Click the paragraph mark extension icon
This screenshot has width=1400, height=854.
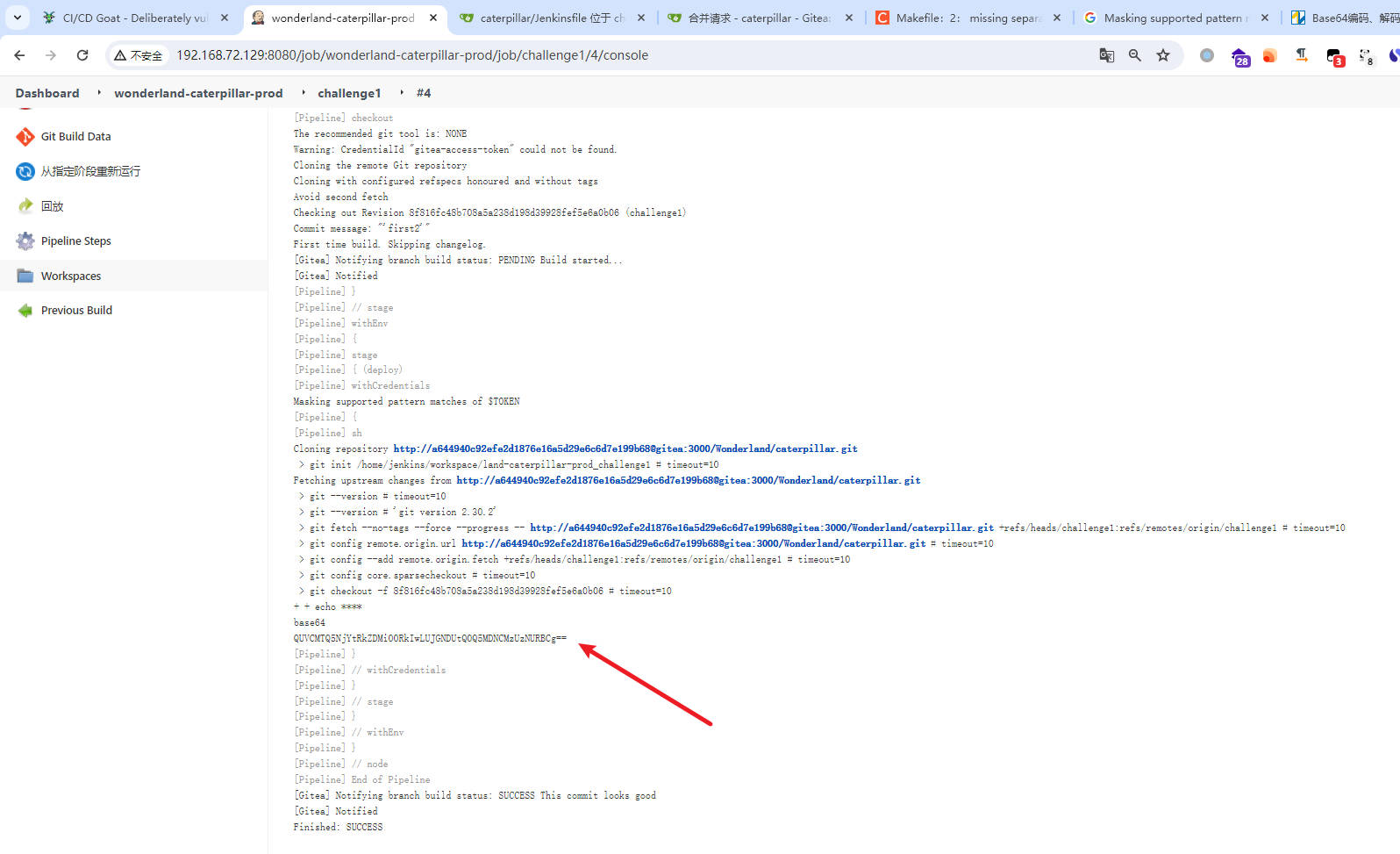1302,55
